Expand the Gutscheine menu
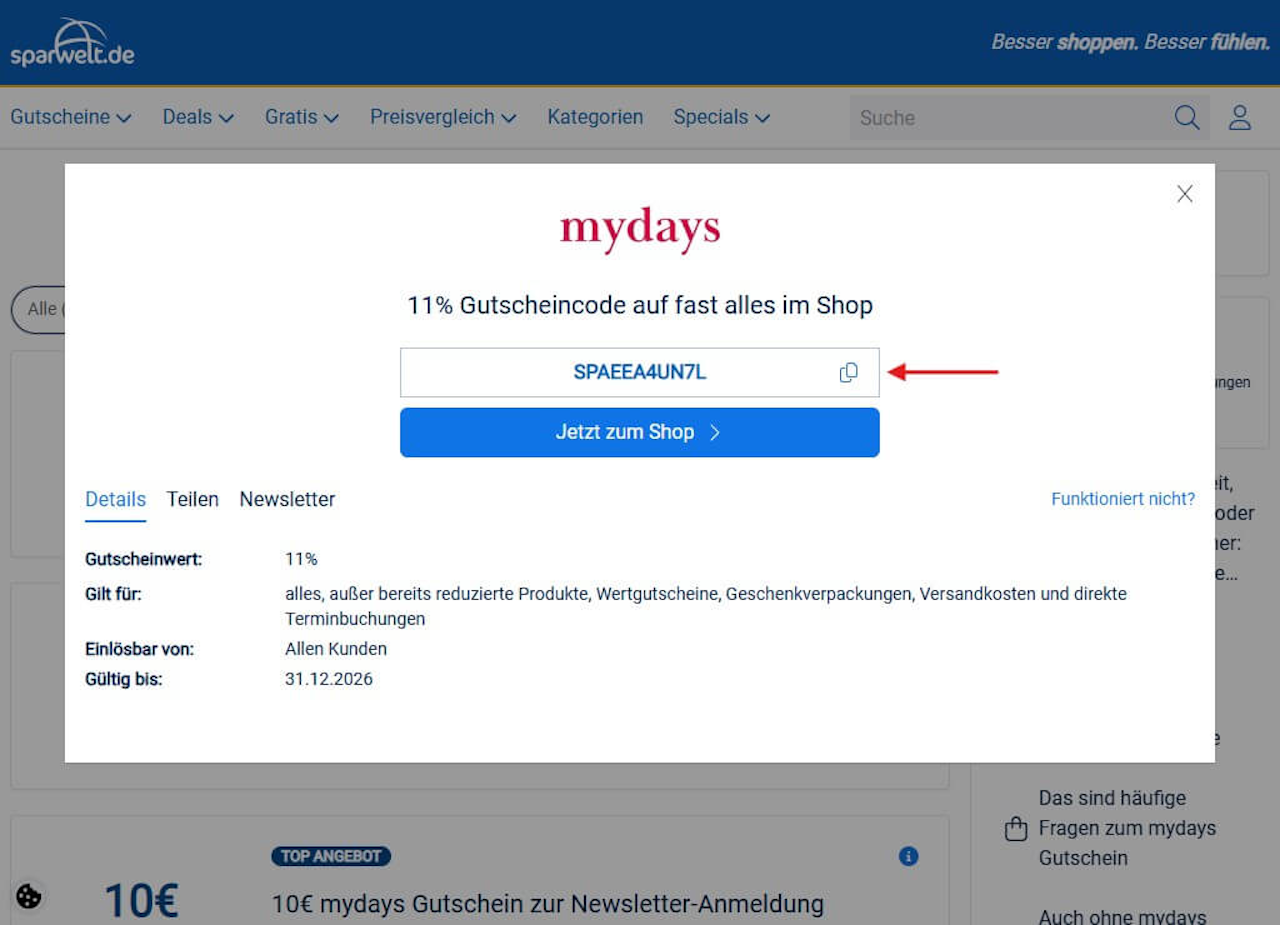This screenshot has width=1280, height=925. click(x=71, y=117)
